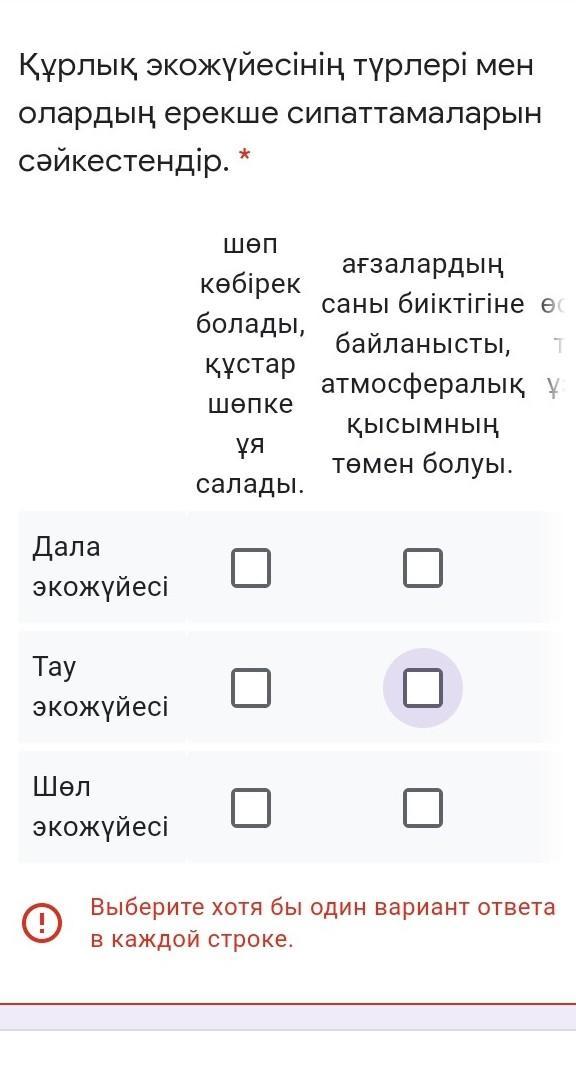
Task: Click the Тау экожүйесі row label
Action: point(100,686)
